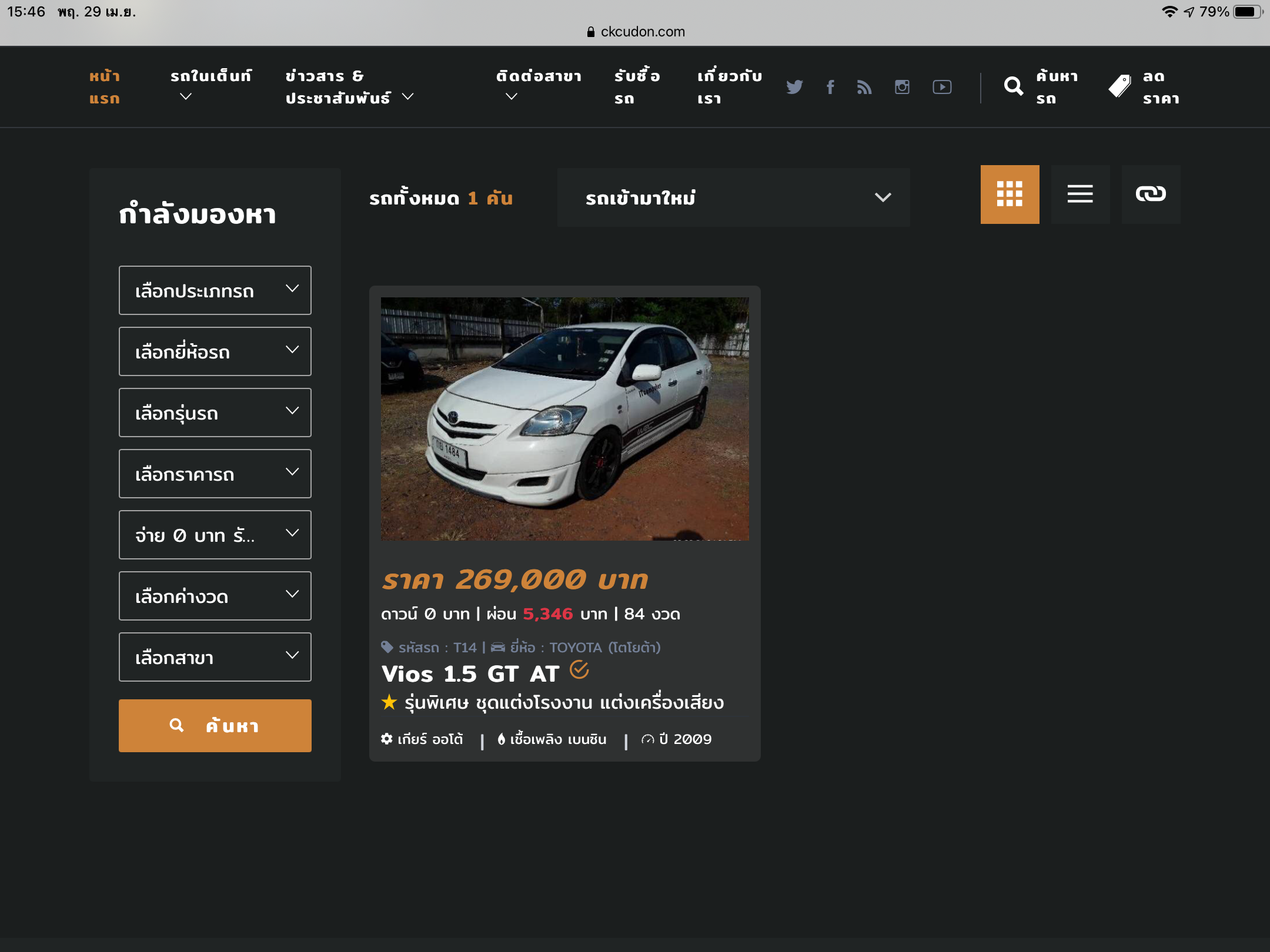Image resolution: width=1270 pixels, height=952 pixels.
Task: Open the เลือกประเภทรถ car type dropdown
Action: coord(215,290)
